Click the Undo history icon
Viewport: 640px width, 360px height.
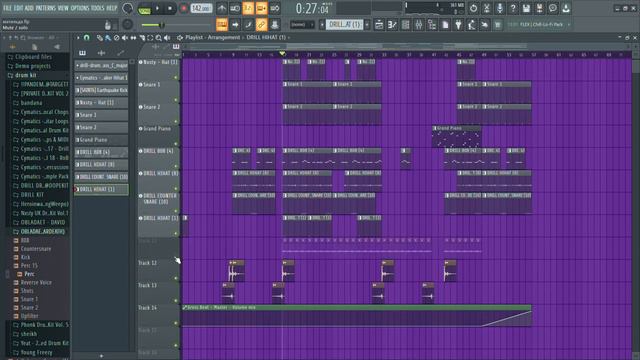(x=473, y=8)
